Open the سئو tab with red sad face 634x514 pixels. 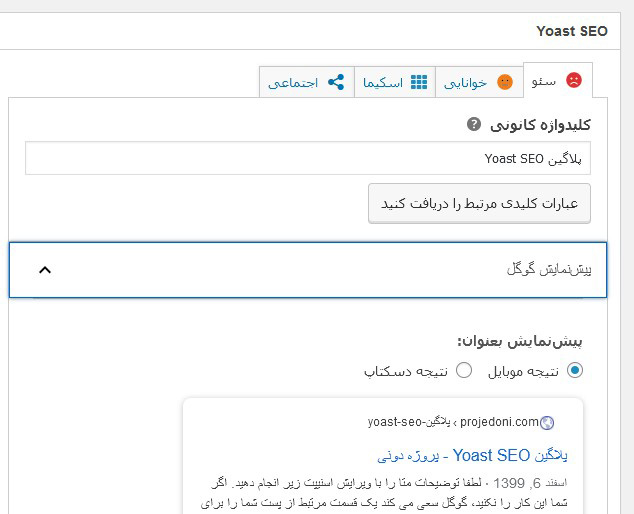[558, 81]
